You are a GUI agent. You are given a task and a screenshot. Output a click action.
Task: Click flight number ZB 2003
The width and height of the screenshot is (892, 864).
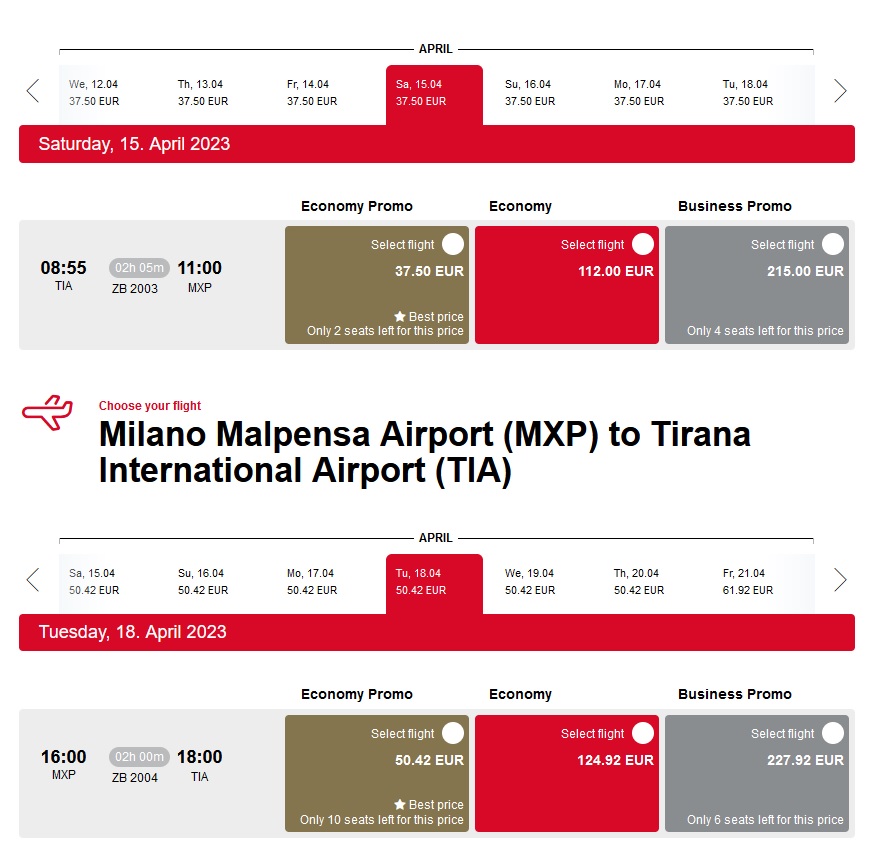click(135, 289)
